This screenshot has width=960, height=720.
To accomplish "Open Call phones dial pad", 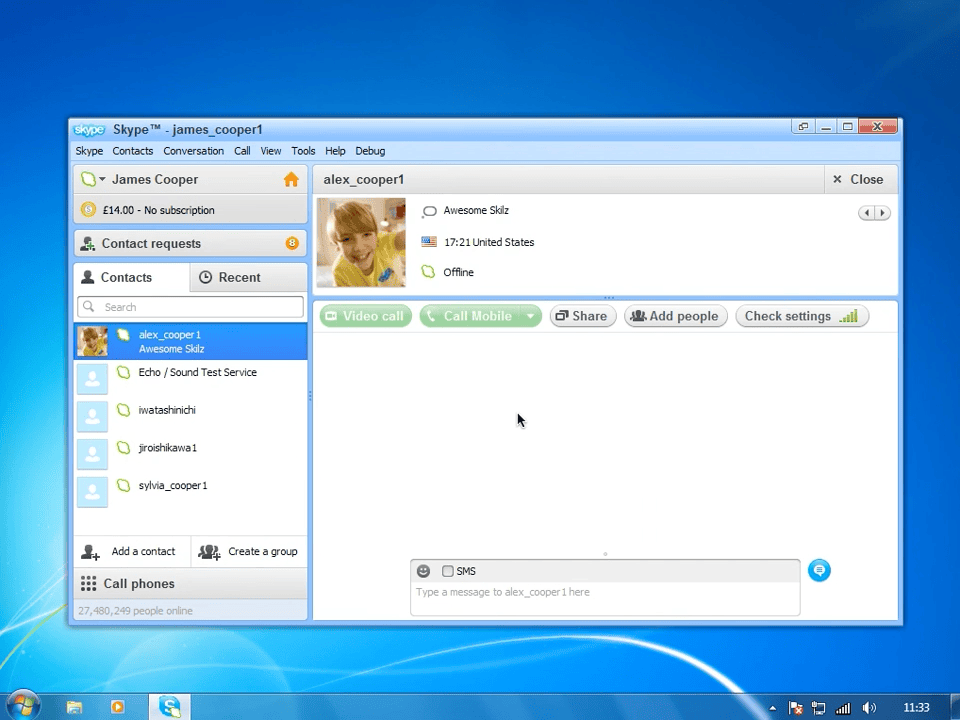I will click(x=190, y=583).
